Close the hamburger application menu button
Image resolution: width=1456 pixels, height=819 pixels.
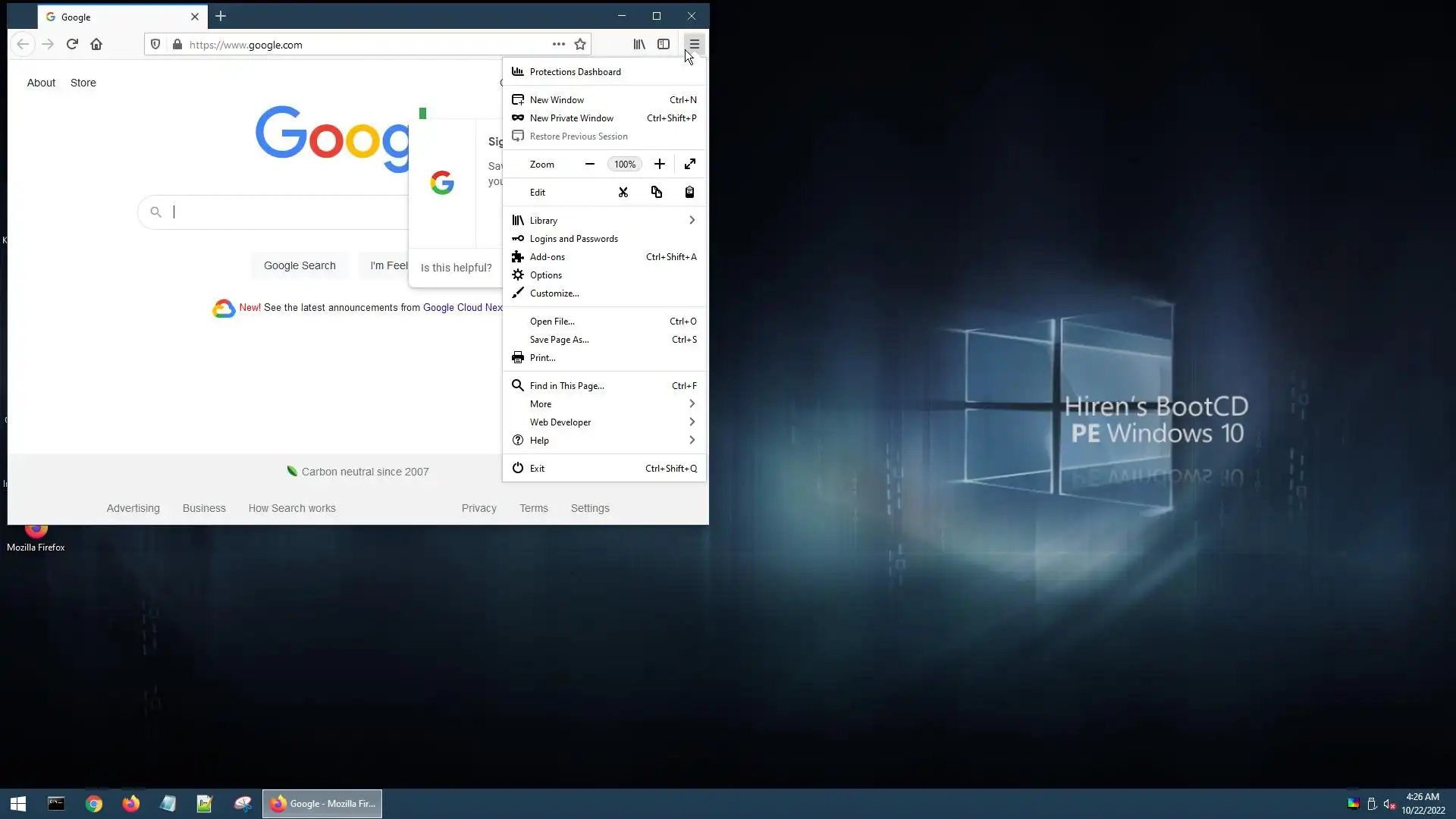coord(694,45)
